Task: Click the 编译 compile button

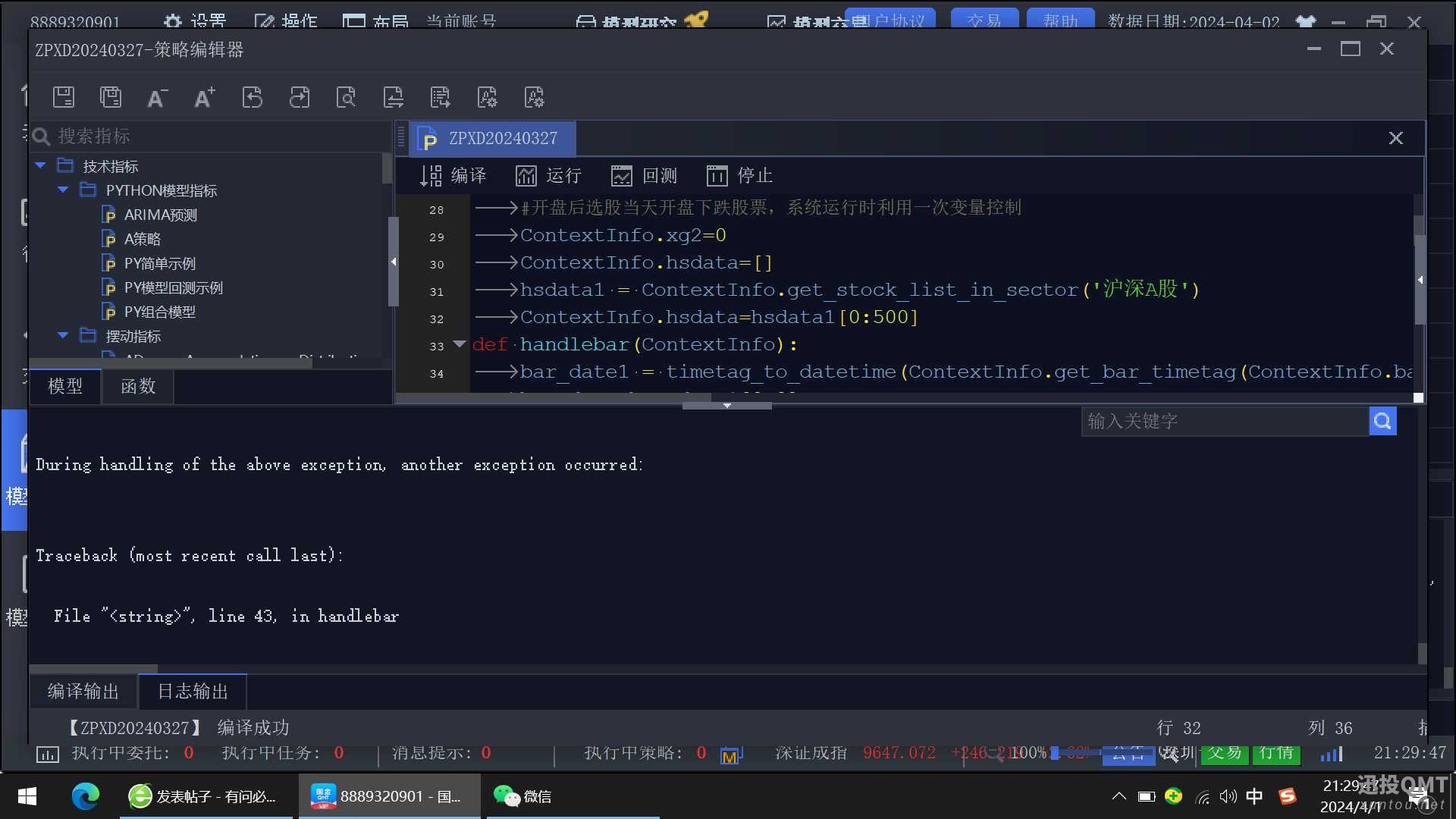Action: (453, 176)
